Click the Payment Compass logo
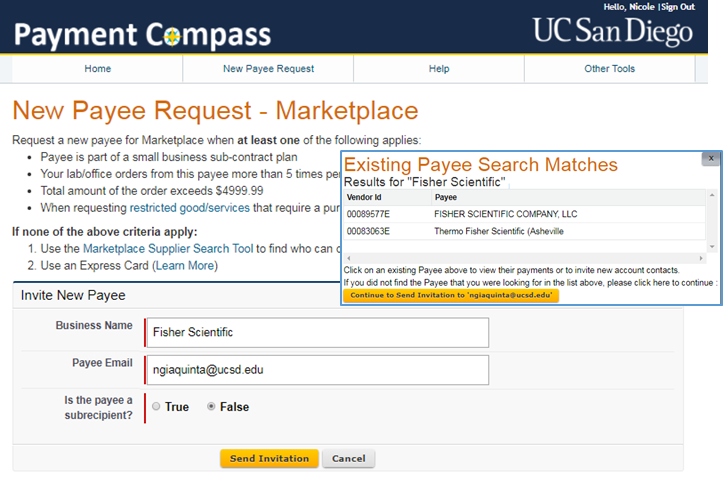 (142, 35)
